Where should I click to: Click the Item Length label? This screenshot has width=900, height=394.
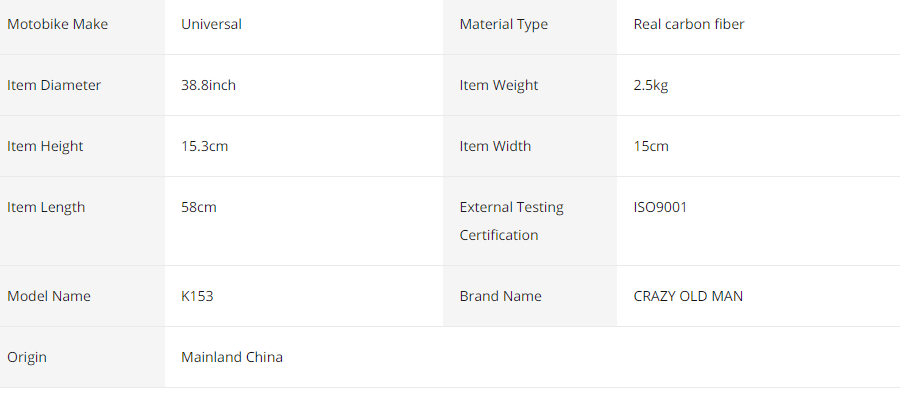[x=46, y=207]
